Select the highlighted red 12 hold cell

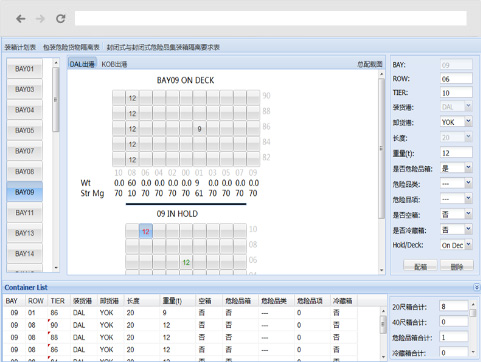click(146, 231)
